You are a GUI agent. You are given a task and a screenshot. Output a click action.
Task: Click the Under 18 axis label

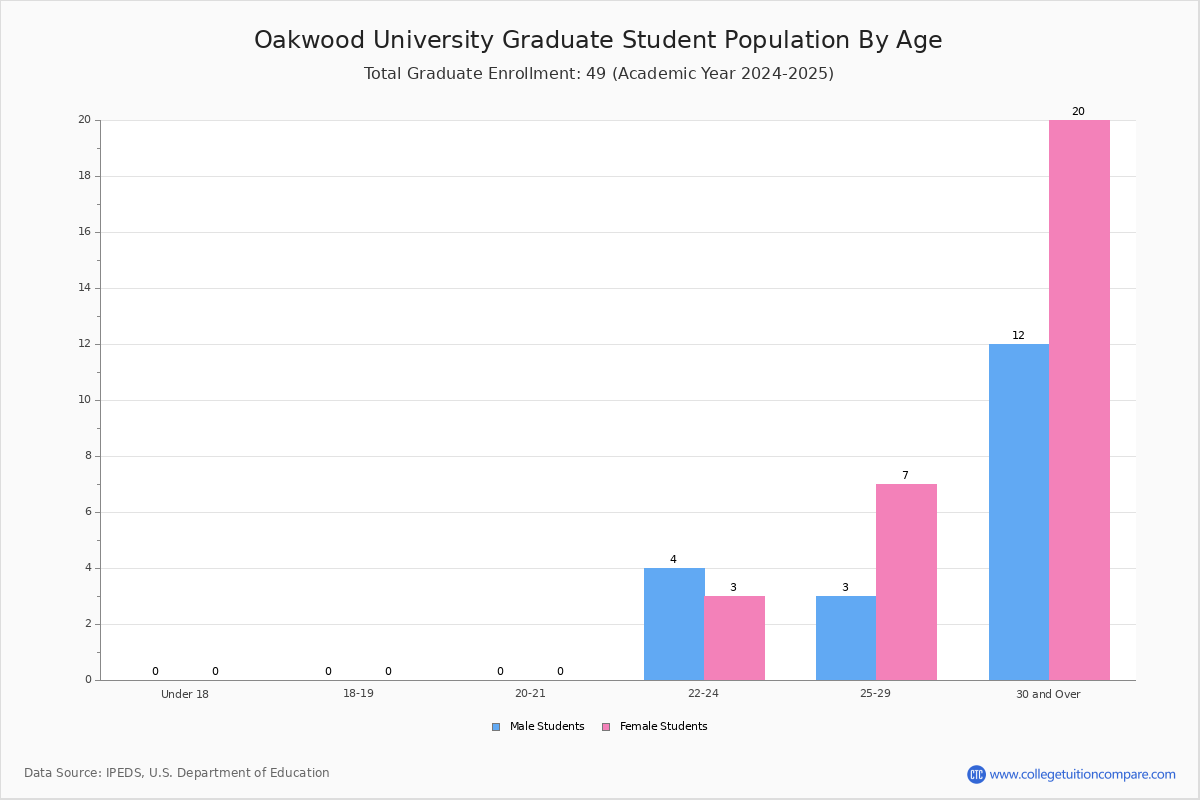[185, 694]
